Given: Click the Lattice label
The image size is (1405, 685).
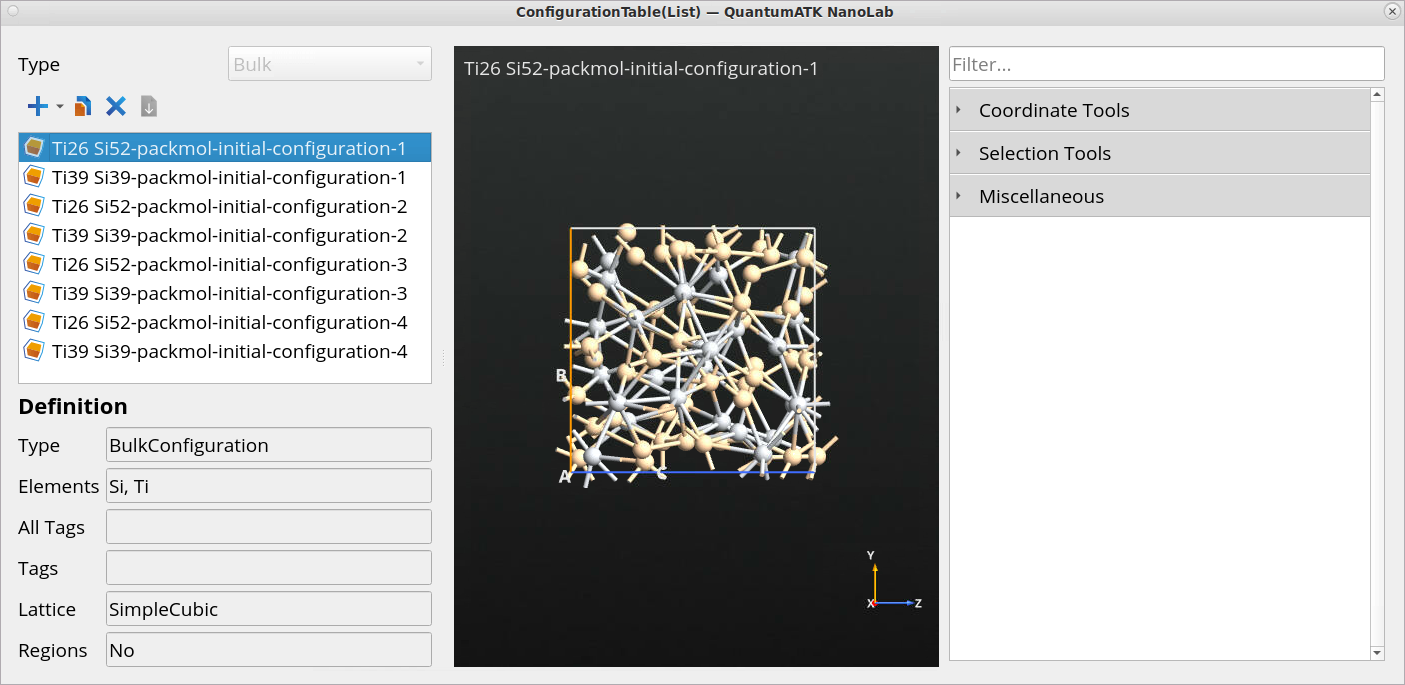Looking at the screenshot, I should pos(47,609).
